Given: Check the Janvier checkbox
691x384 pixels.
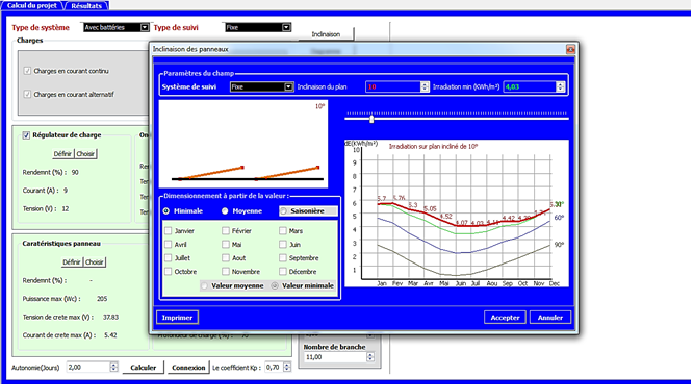Looking at the screenshot, I should point(168,231).
